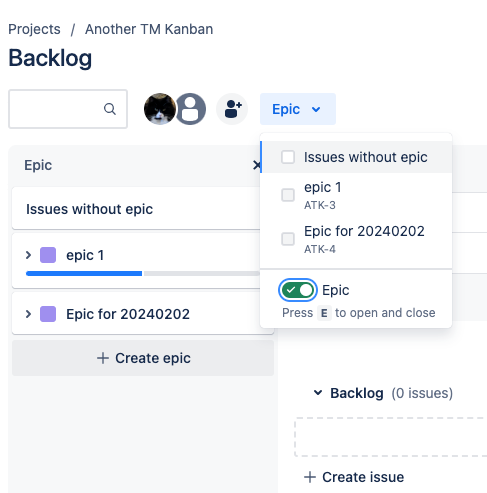Click the Backlog (0 issues) label
This screenshot has width=487, height=493.
[392, 393]
